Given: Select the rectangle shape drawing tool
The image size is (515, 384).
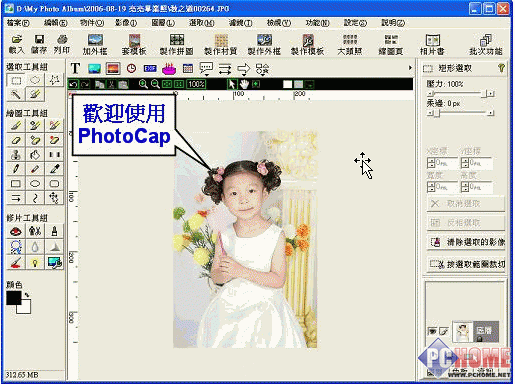Looking at the screenshot, I should [16, 183].
